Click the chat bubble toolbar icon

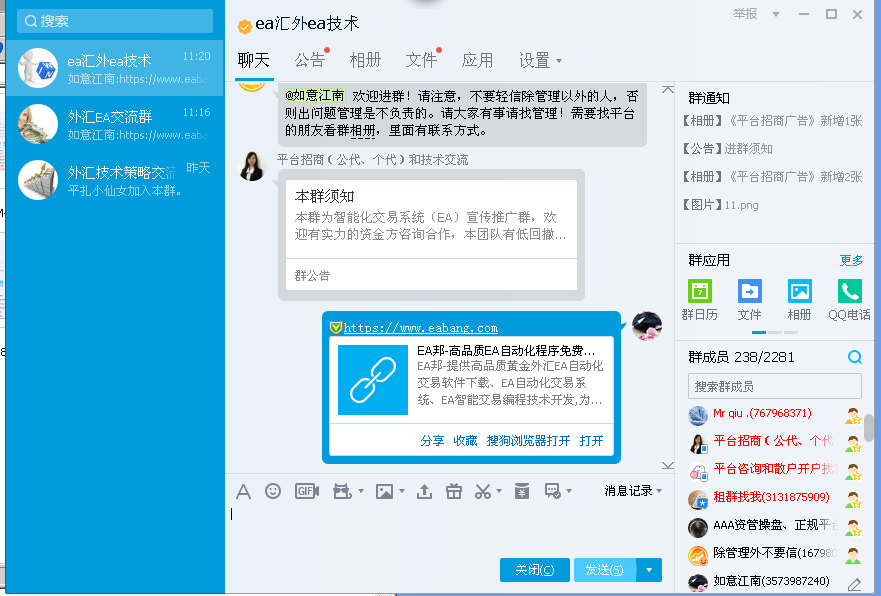tap(552, 492)
